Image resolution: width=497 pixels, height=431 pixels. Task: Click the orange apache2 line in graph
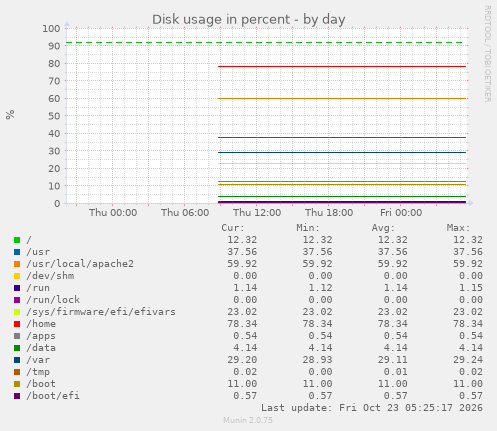342,98
